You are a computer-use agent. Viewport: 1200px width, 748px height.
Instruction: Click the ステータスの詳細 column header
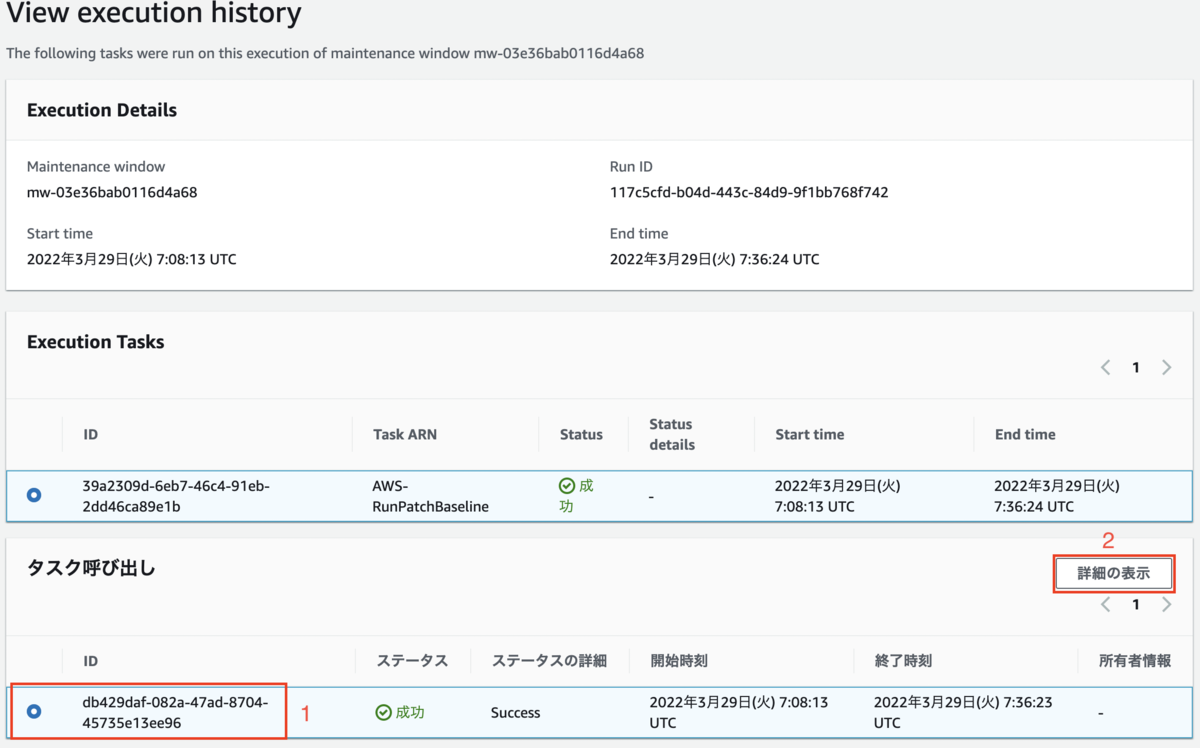(548, 661)
